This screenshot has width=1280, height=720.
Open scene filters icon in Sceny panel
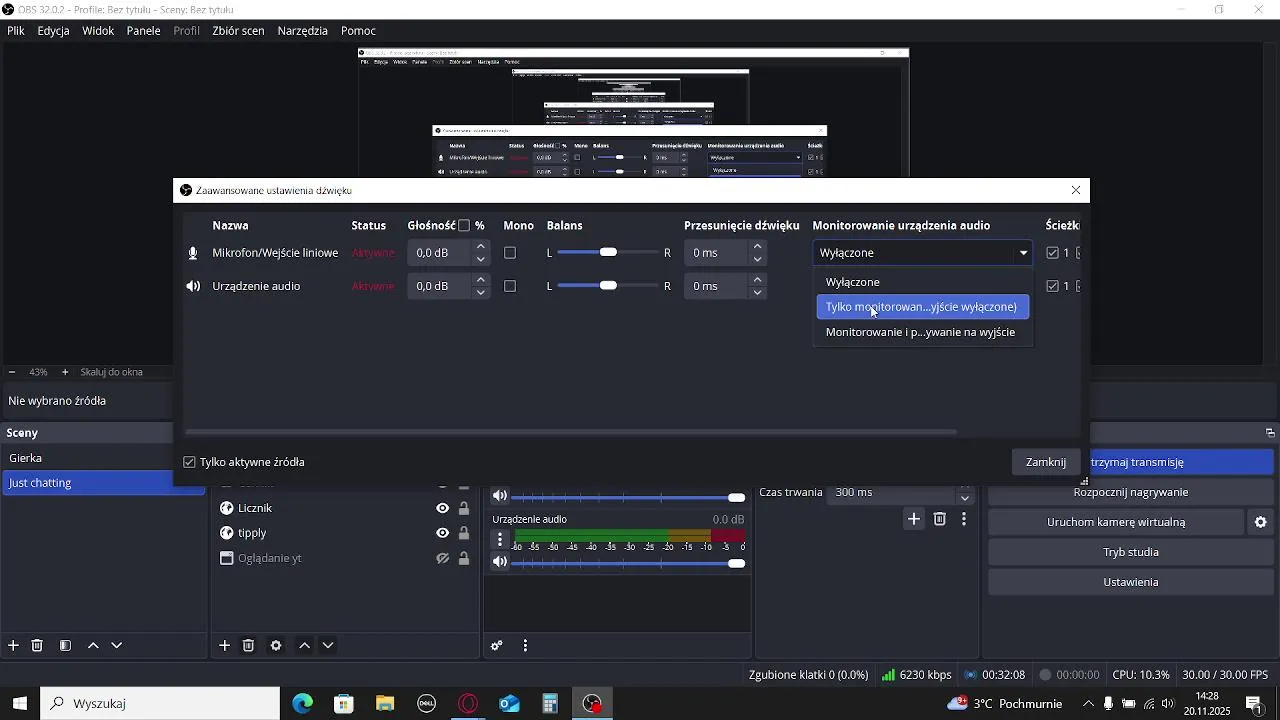65,646
